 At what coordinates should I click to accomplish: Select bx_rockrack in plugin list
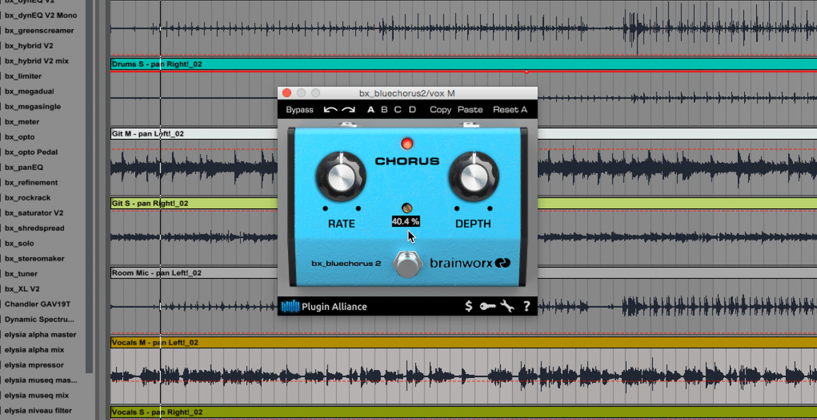pos(28,197)
